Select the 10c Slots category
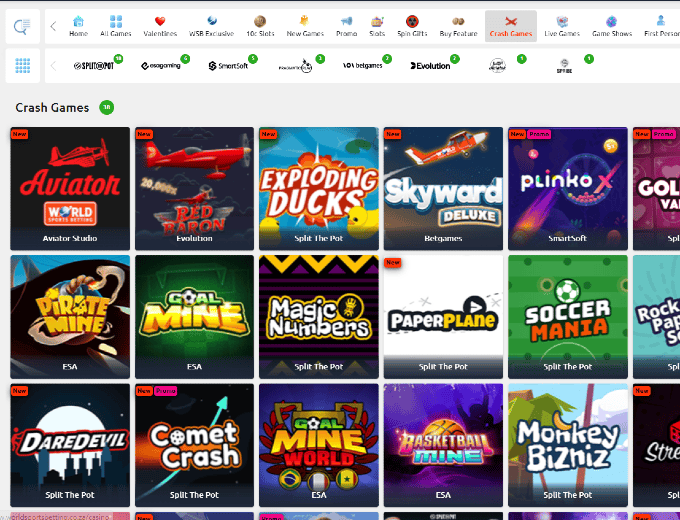680x520 pixels. [260, 26]
